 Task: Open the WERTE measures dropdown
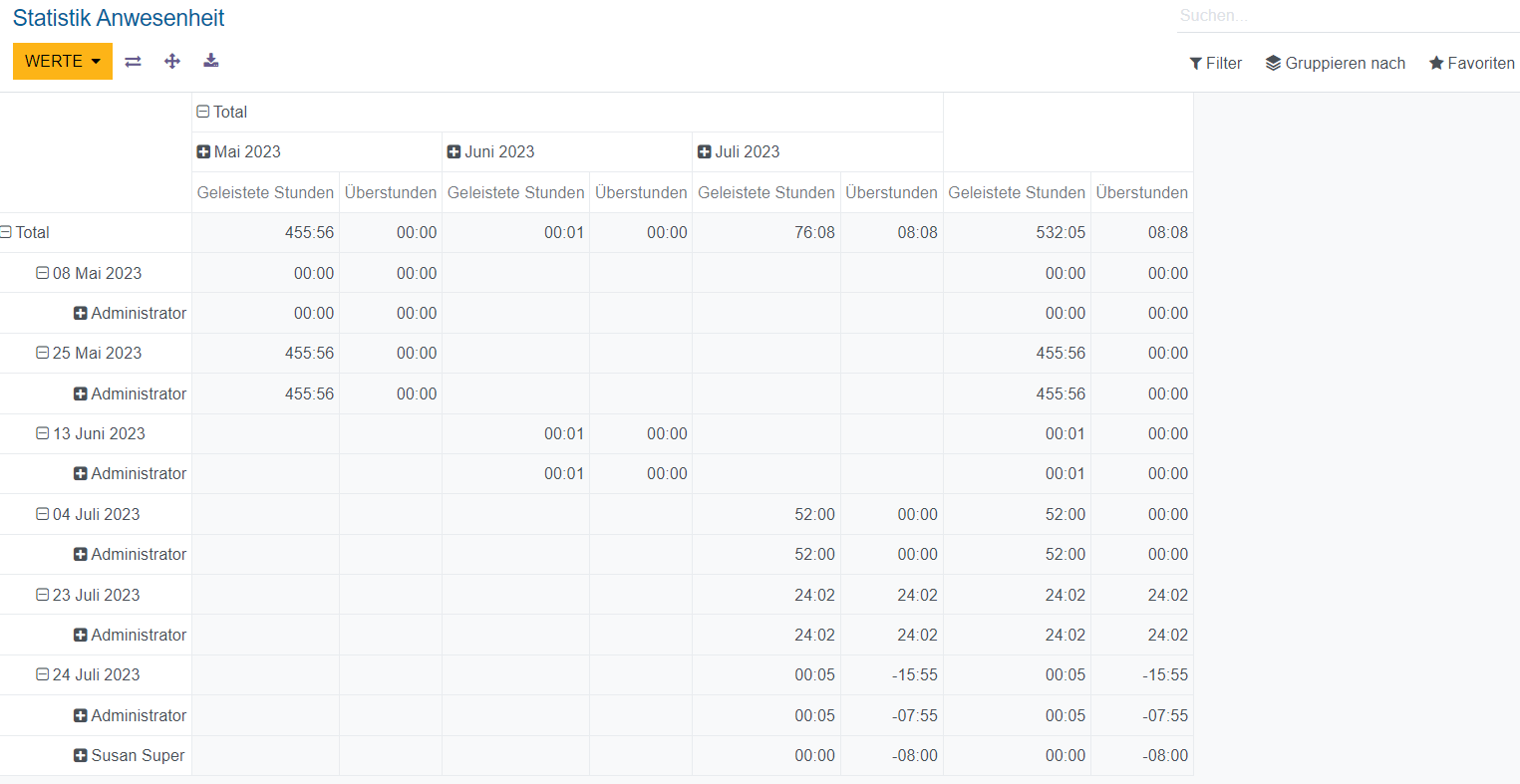(x=62, y=62)
